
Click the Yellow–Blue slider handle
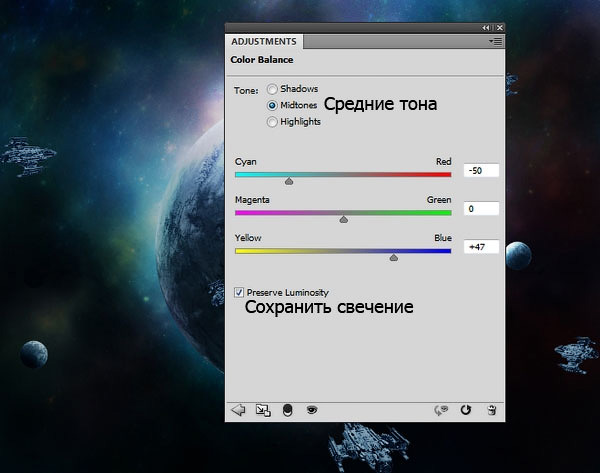click(x=393, y=257)
